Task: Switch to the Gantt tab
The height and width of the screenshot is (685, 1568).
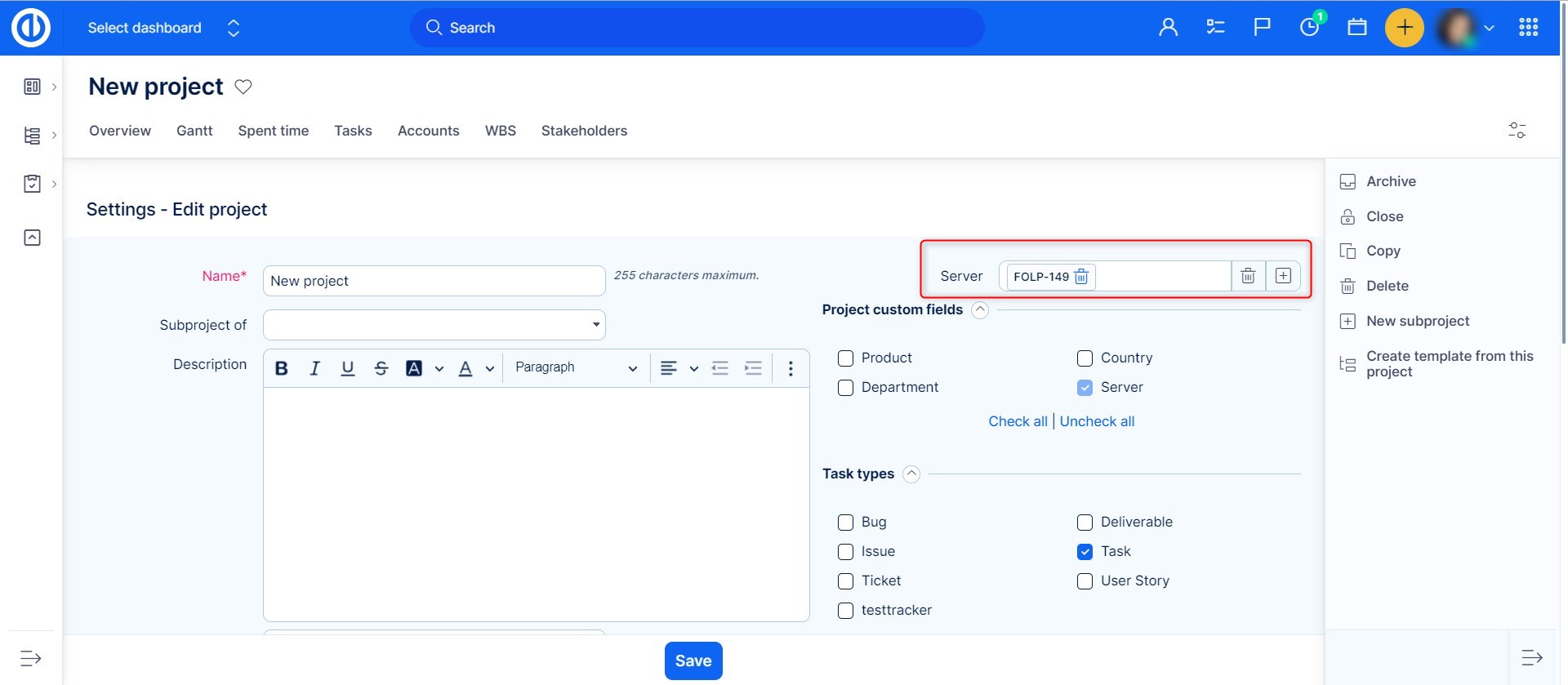Action: (x=194, y=131)
